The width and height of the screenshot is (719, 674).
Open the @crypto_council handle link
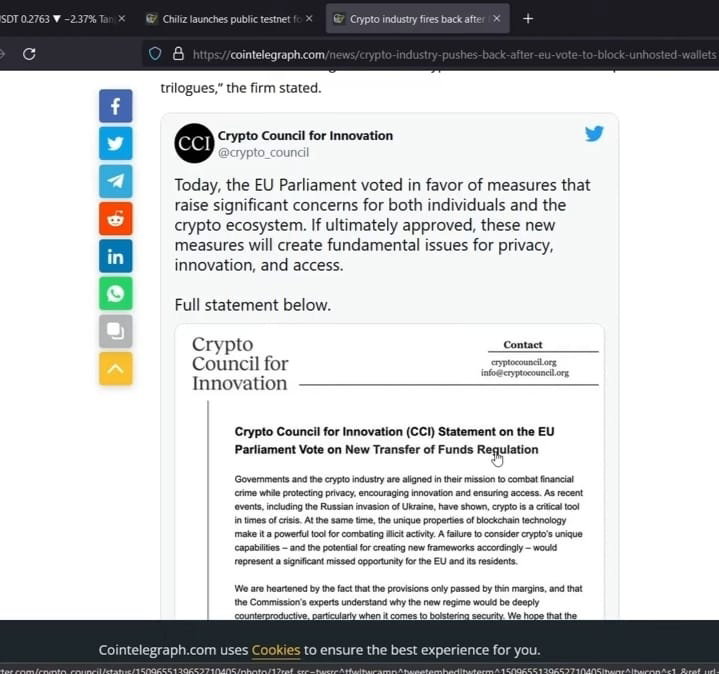[x=263, y=152]
